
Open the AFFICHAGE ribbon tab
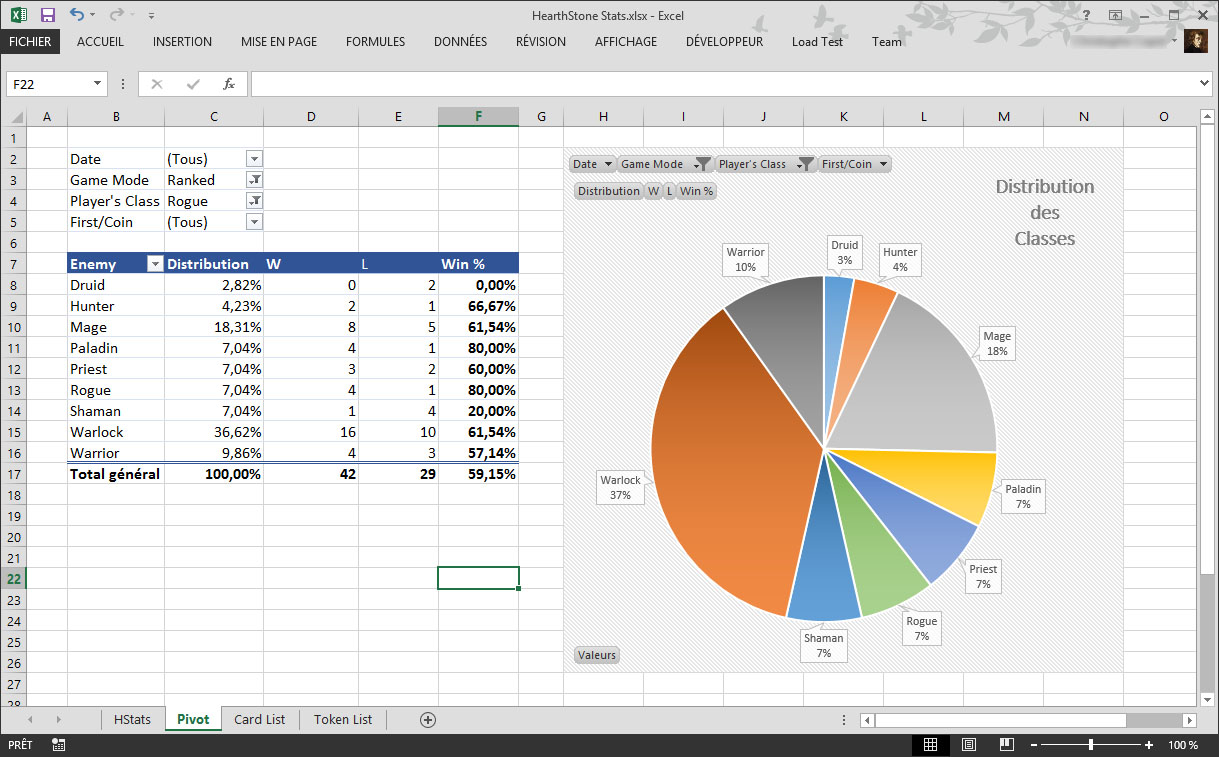[x=626, y=42]
